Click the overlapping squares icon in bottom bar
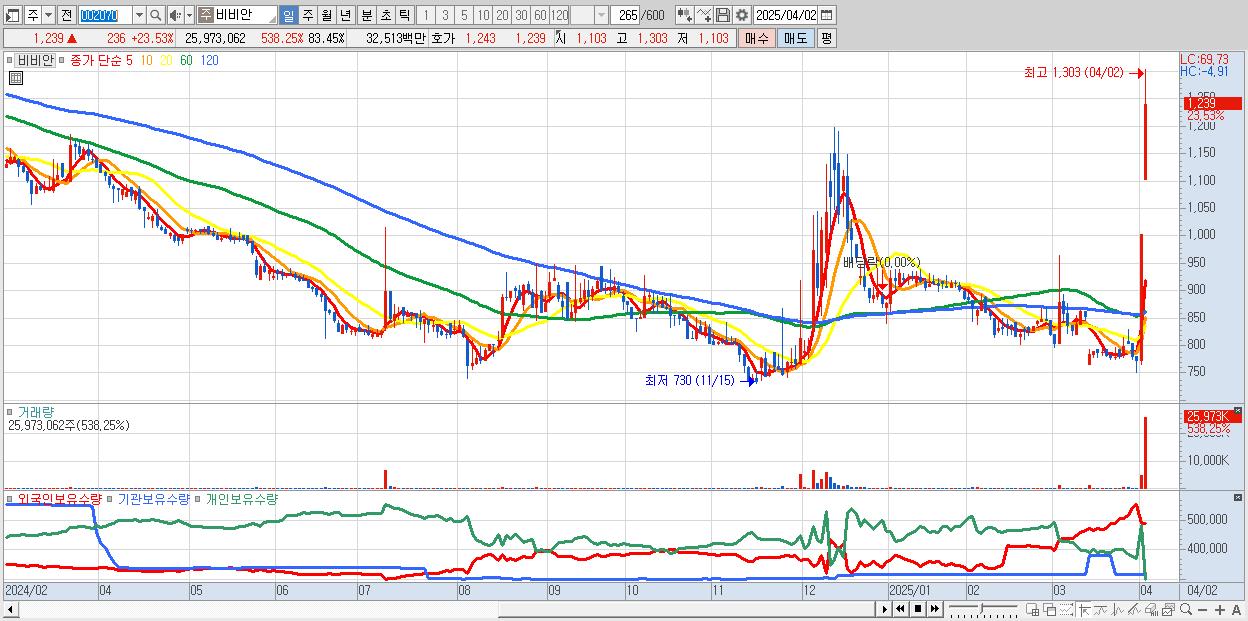This screenshot has height=621, width=1248. click(x=1049, y=609)
